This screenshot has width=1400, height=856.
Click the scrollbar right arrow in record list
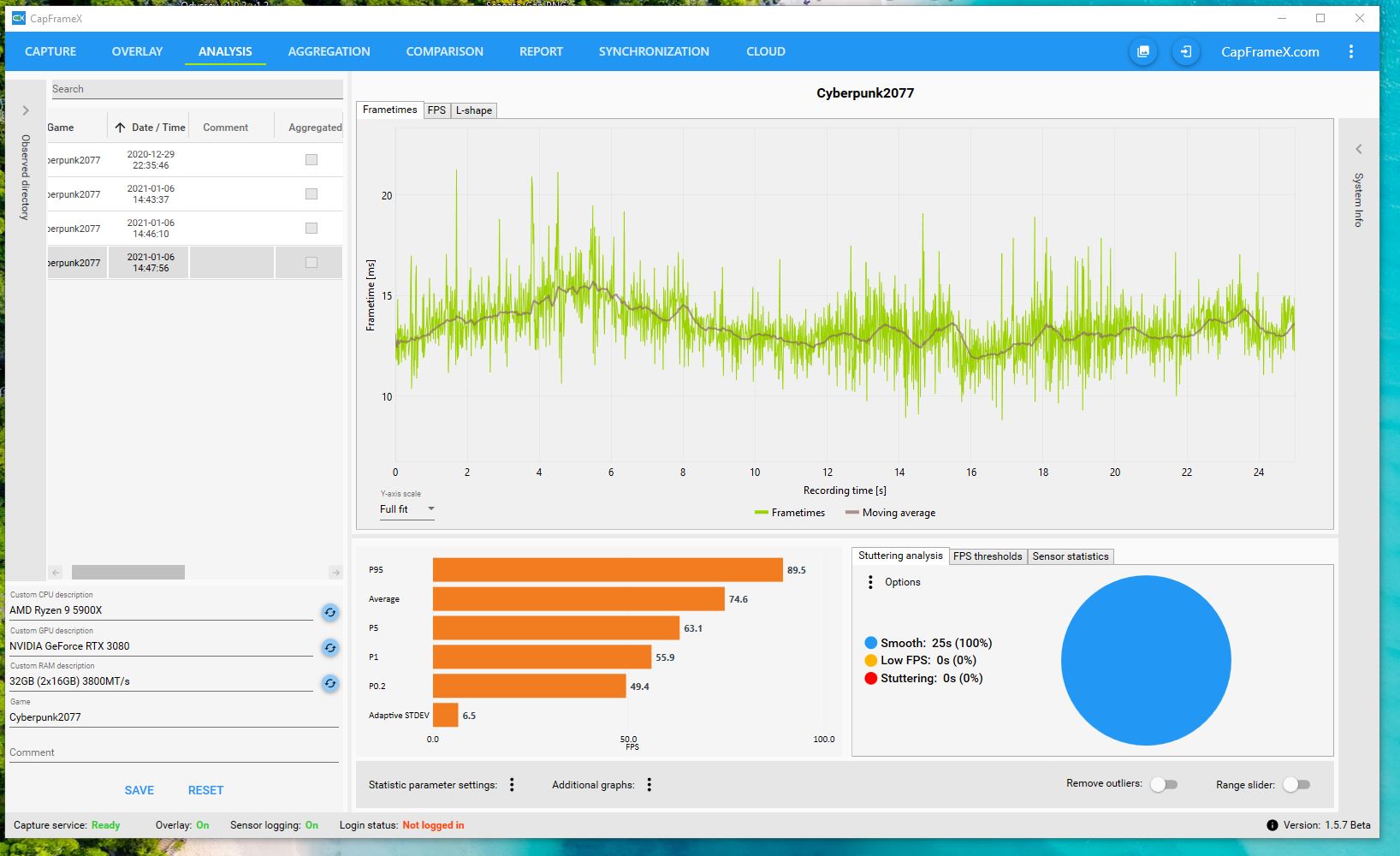pyautogui.click(x=335, y=572)
